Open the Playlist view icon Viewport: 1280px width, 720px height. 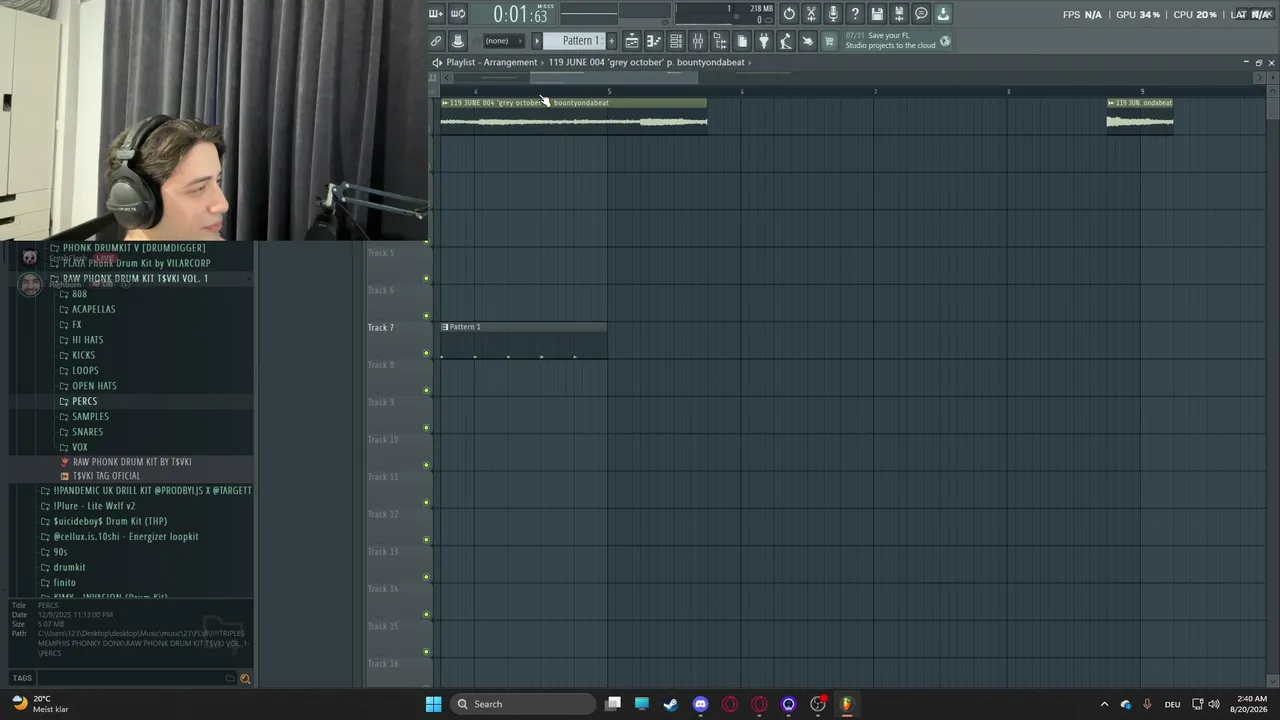tap(632, 41)
